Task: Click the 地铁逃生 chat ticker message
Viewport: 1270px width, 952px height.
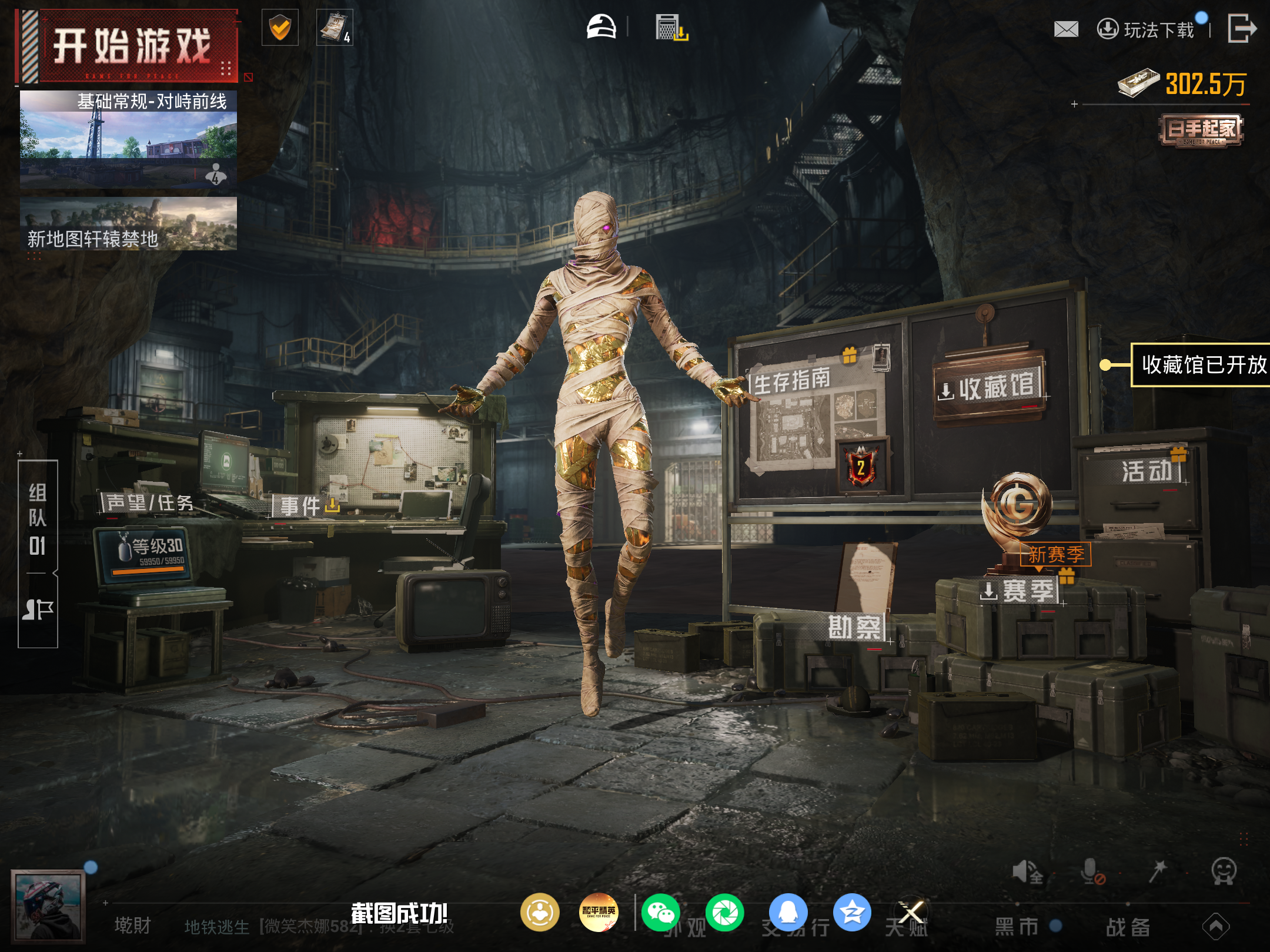Action: pyautogui.click(x=319, y=927)
